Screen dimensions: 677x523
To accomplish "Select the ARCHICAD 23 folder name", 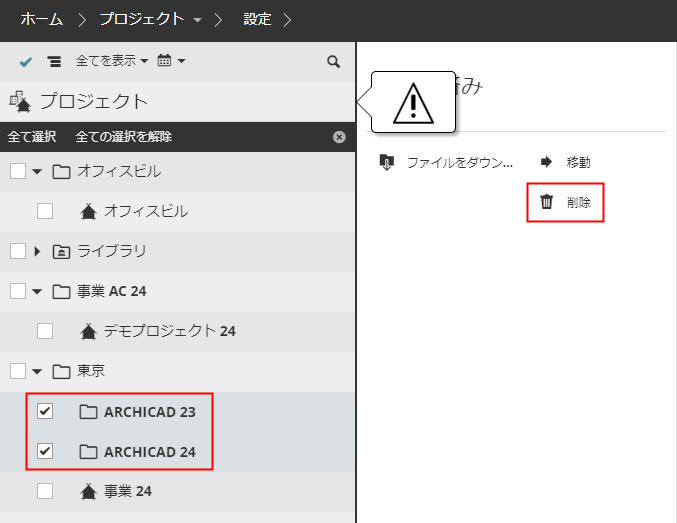I will (x=150, y=412).
